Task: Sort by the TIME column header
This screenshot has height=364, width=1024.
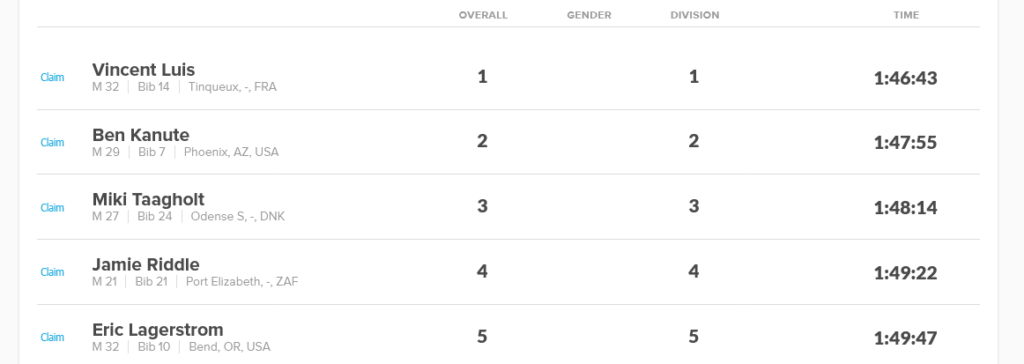Action: (906, 15)
